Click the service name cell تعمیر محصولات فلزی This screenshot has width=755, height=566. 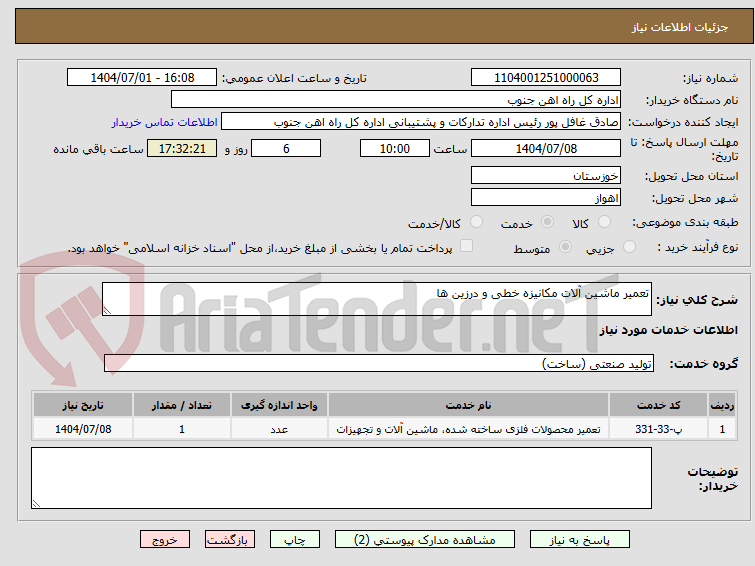469,429
